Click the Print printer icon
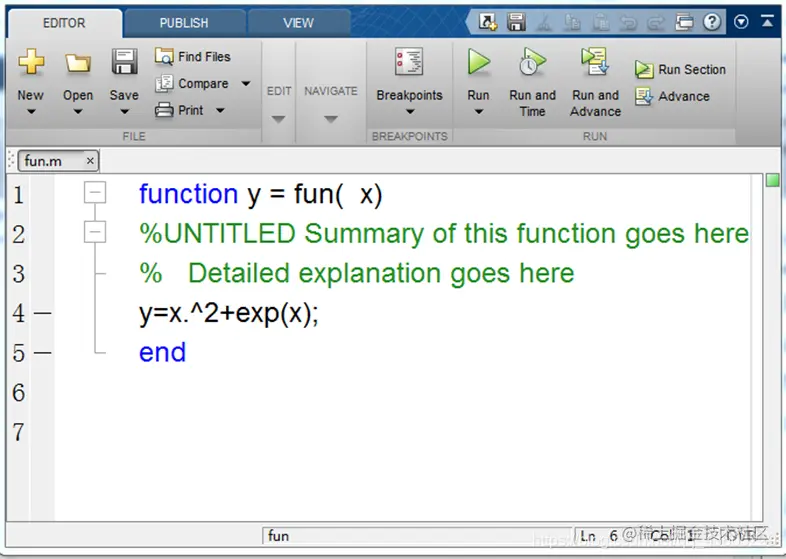This screenshot has width=786, height=559. click(164, 110)
